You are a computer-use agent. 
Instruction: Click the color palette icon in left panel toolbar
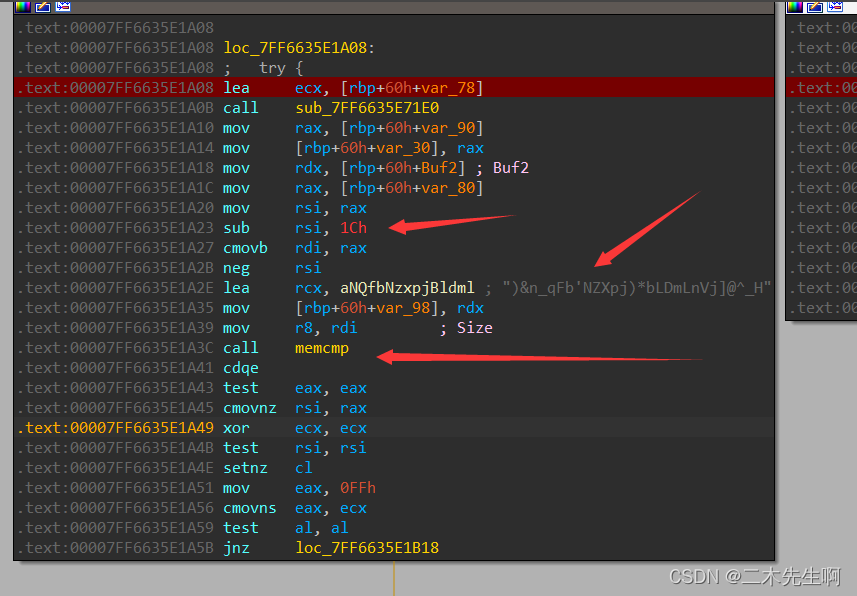point(22,7)
